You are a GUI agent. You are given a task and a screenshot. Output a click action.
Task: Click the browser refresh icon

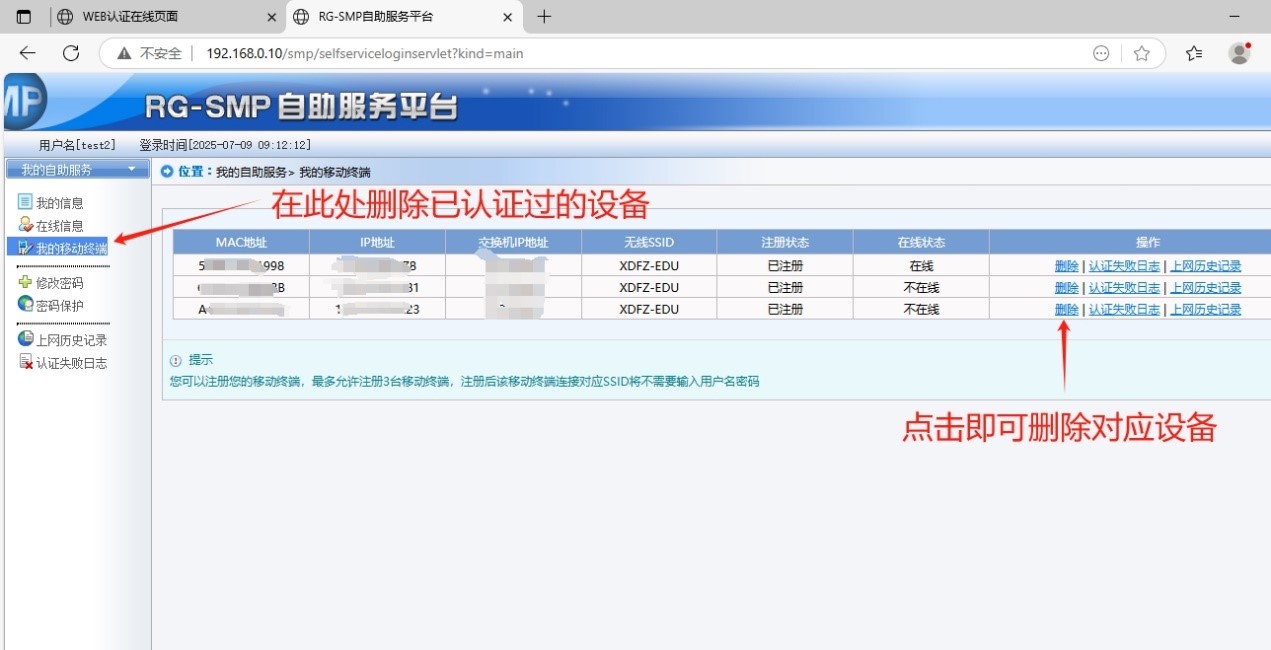point(71,53)
